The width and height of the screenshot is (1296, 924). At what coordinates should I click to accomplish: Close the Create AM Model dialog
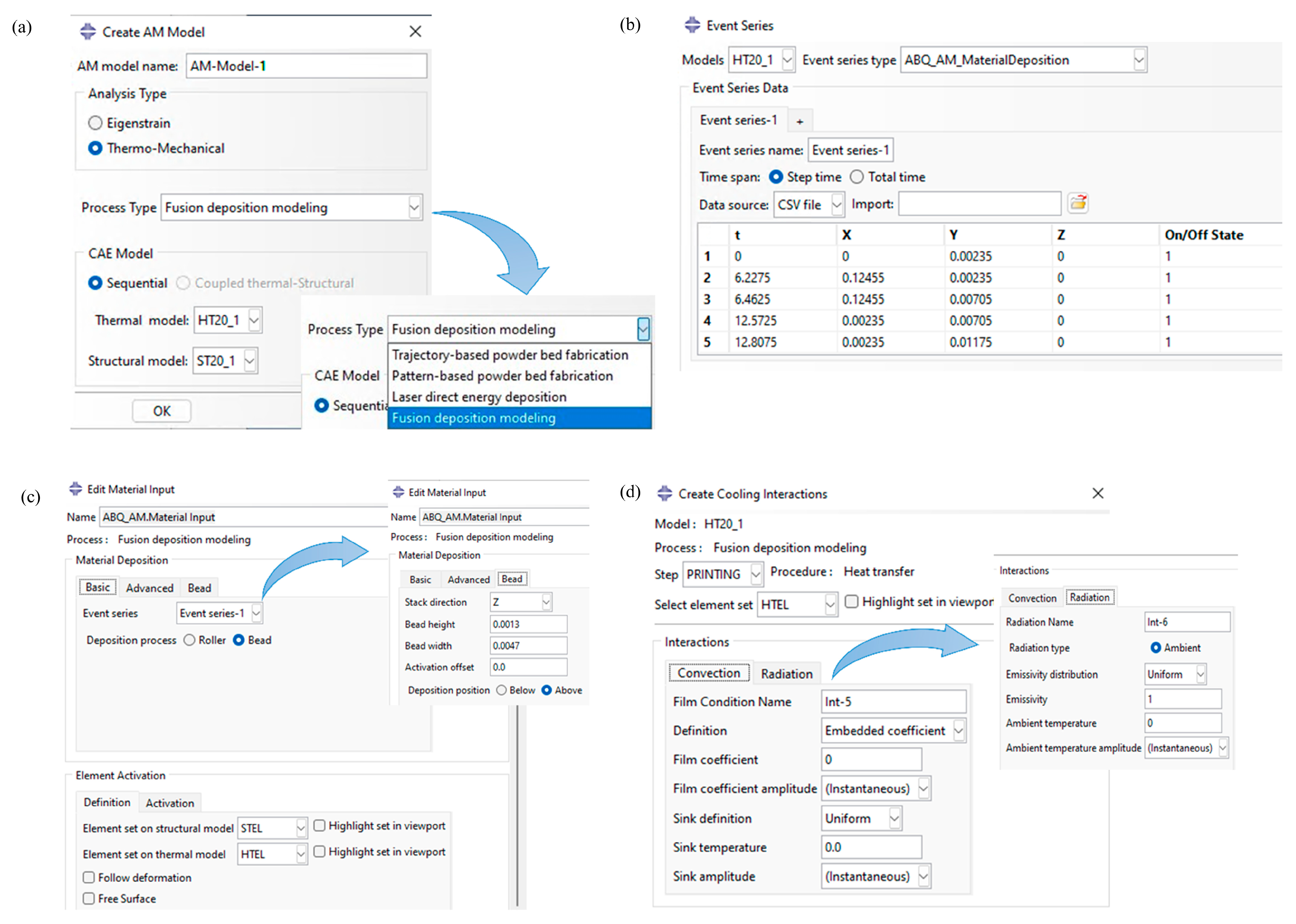[415, 32]
